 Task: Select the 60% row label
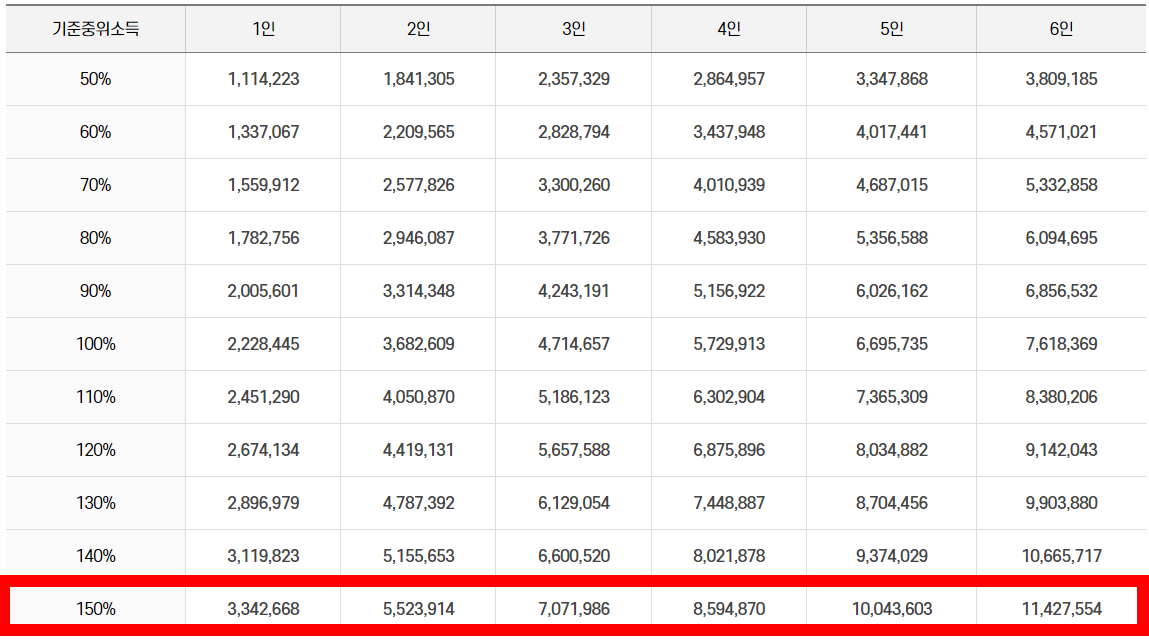[x=95, y=132]
